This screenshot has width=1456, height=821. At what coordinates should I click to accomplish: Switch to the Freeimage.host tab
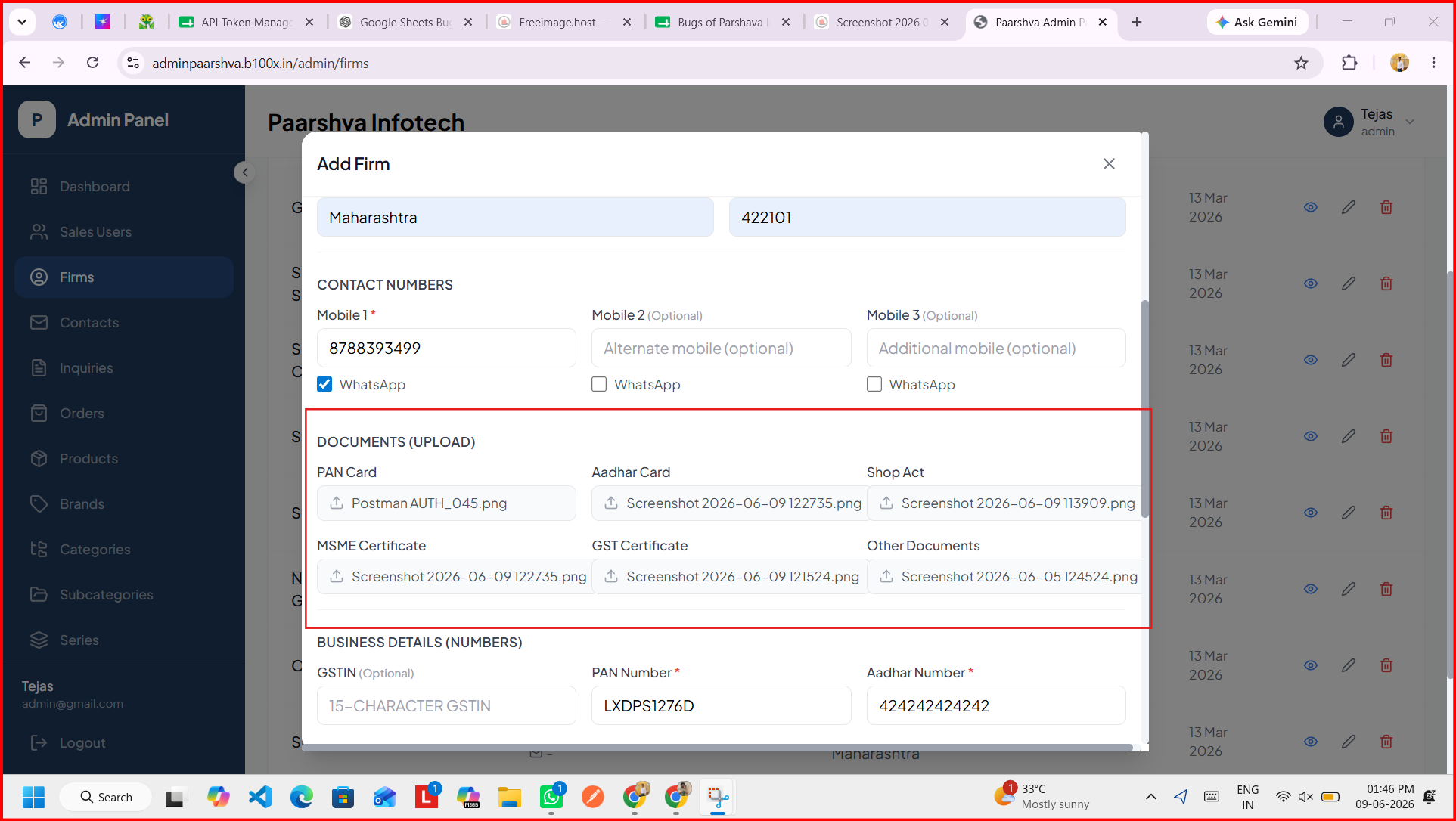point(563,22)
